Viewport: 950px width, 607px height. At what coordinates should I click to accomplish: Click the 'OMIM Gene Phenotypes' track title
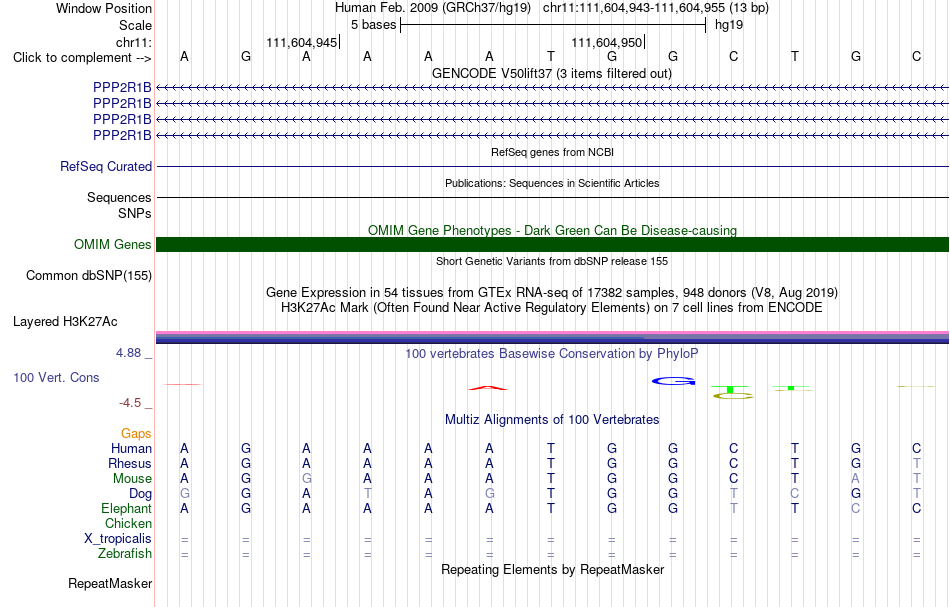(x=553, y=230)
